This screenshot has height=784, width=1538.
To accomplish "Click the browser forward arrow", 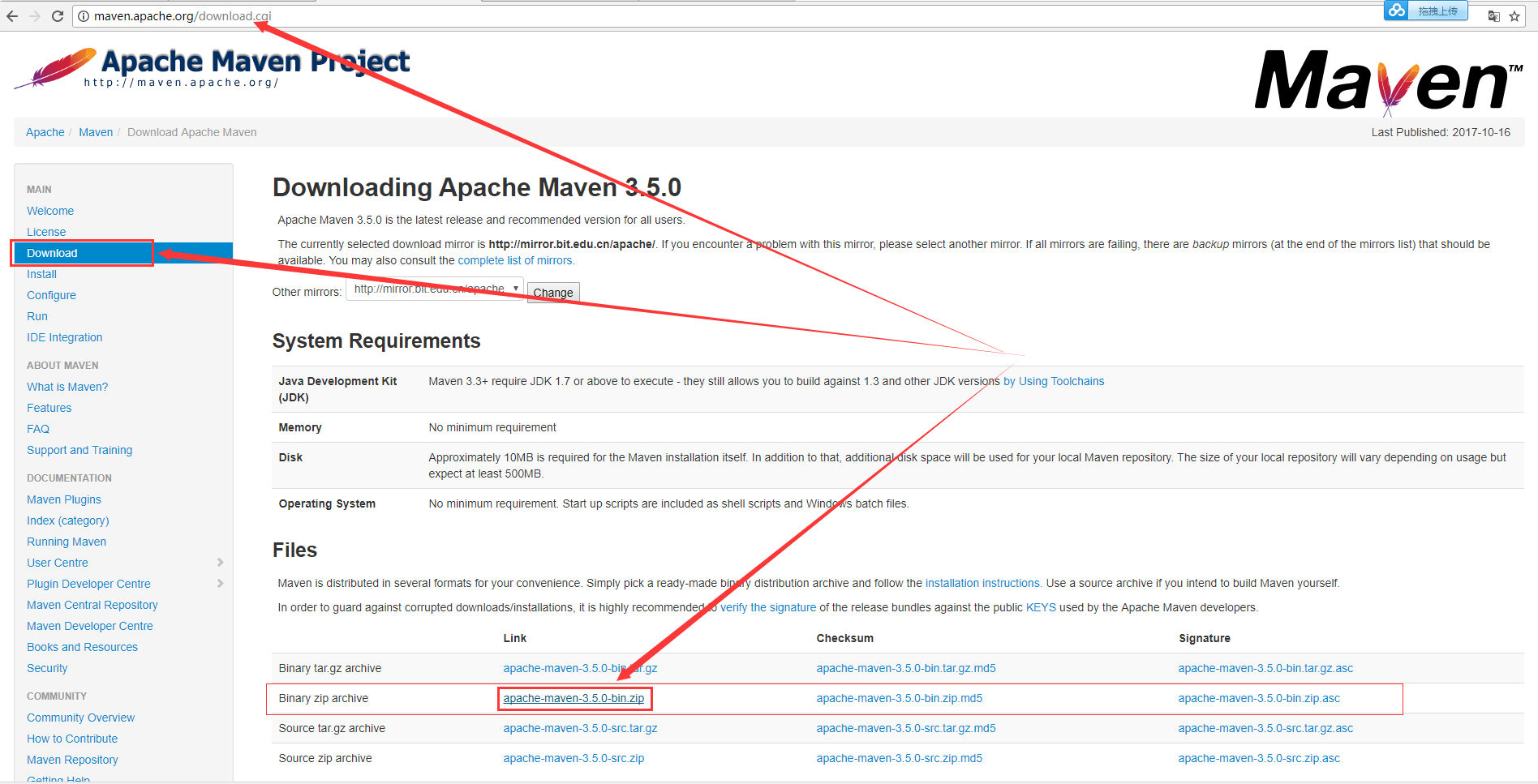I will pos(35,16).
